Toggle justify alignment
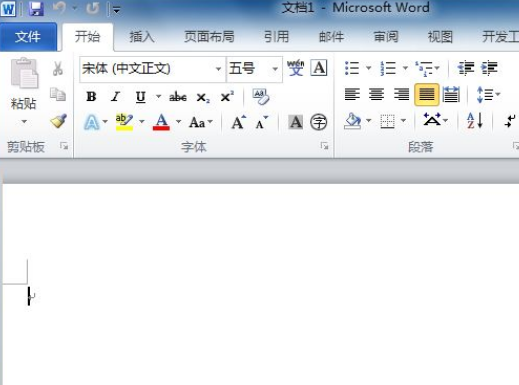 (x=426, y=95)
